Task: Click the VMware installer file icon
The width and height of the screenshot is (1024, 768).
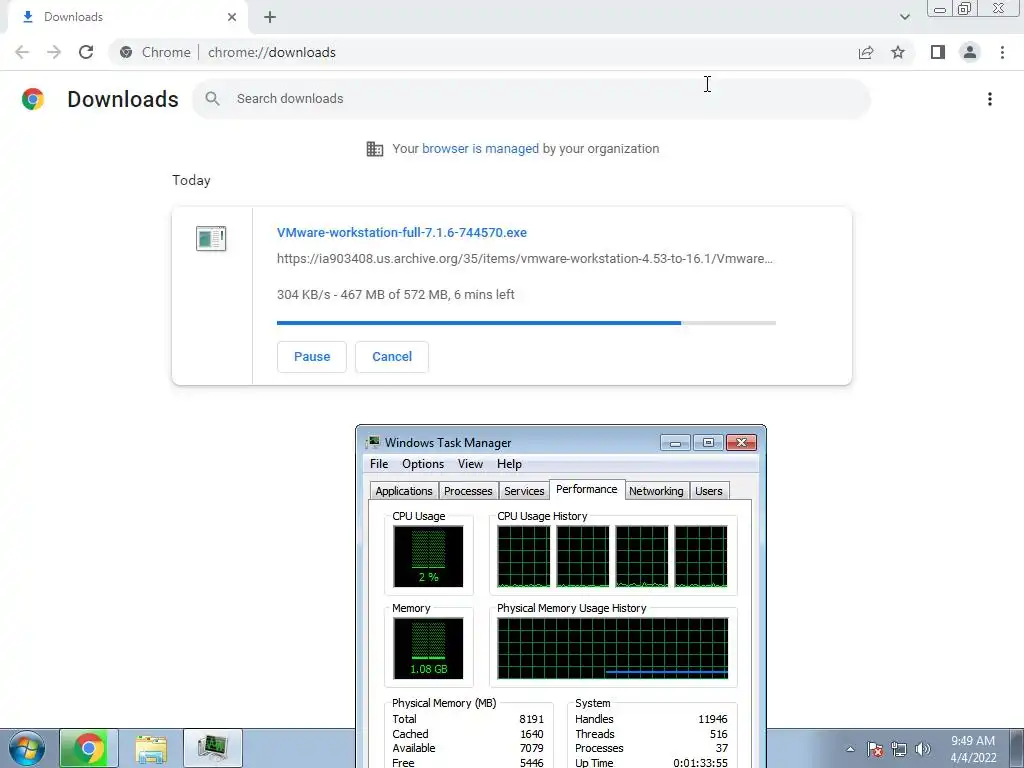Action: point(211,238)
